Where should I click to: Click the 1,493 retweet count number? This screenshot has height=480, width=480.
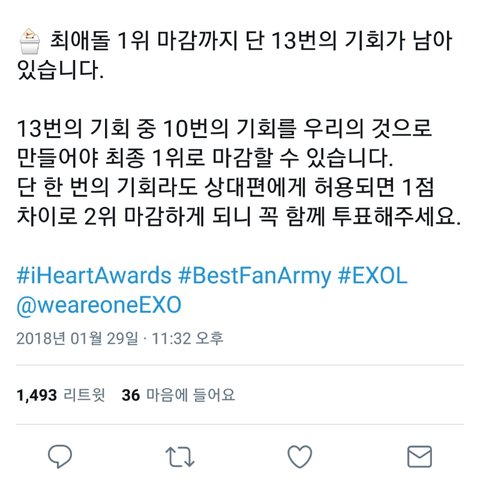pyautogui.click(x=37, y=395)
